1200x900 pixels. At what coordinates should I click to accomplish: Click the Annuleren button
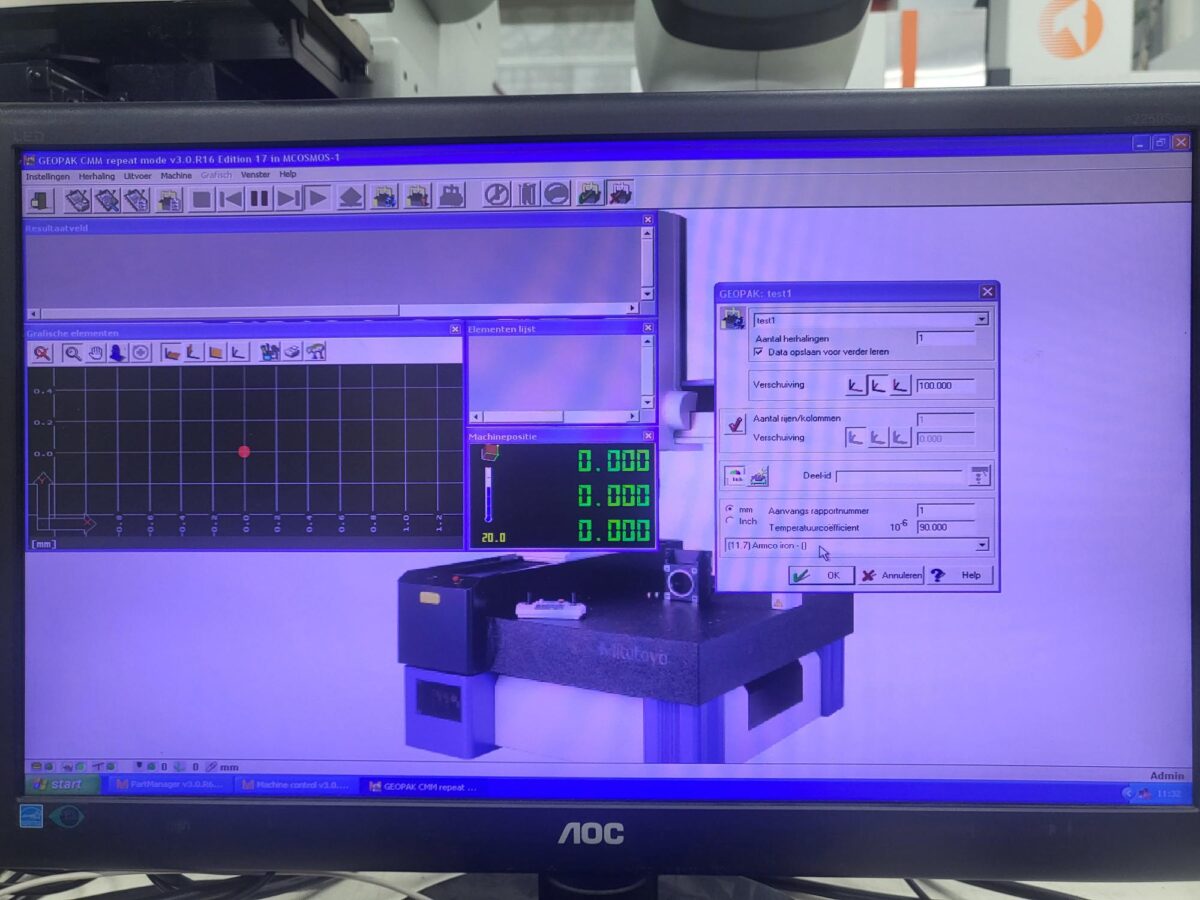click(x=892, y=575)
